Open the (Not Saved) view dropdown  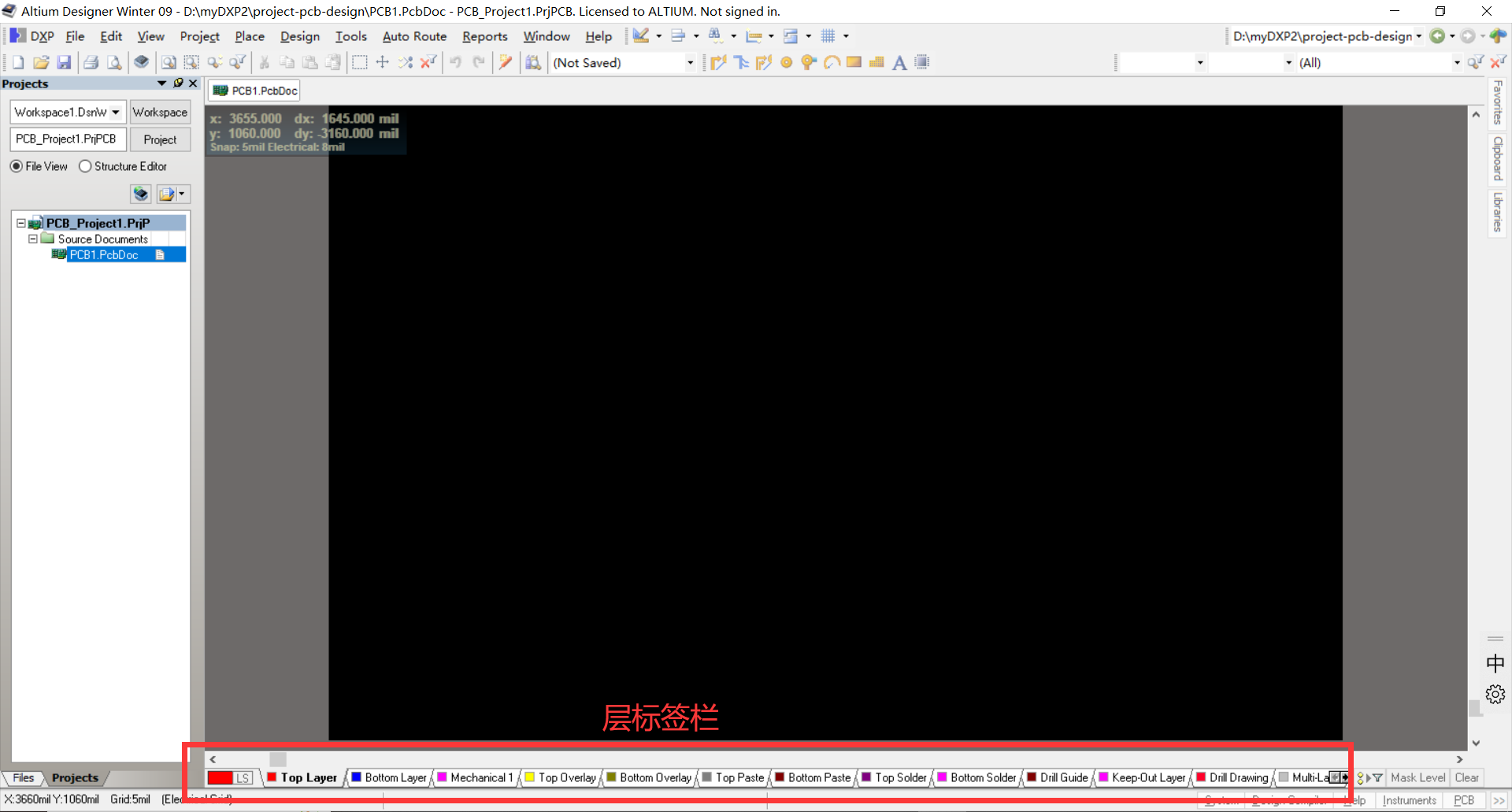690,62
